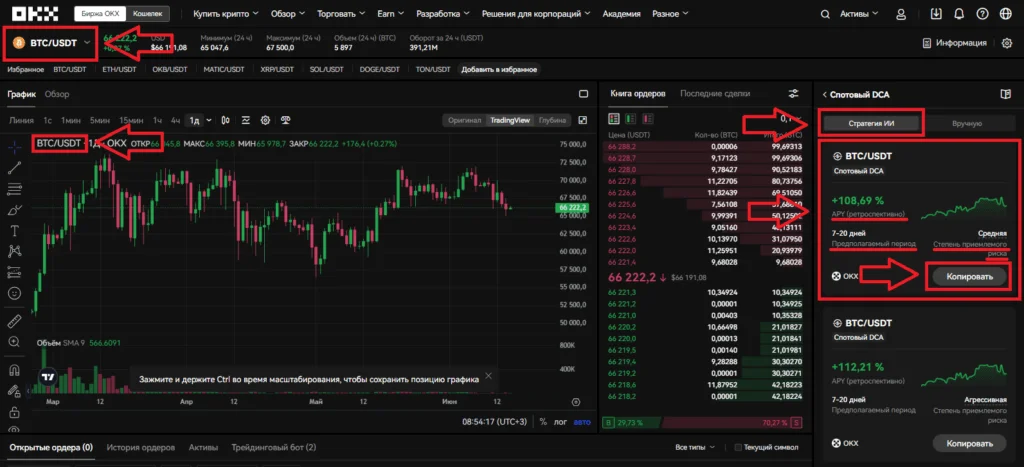Open Информация link

coord(954,43)
